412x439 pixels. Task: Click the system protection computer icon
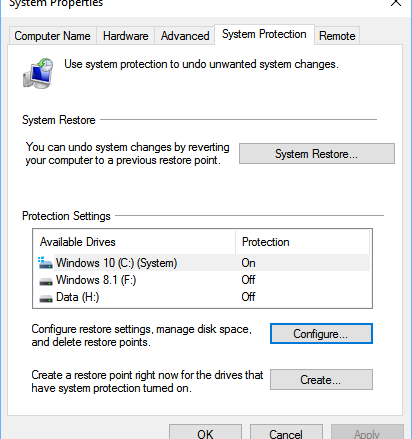pos(38,73)
